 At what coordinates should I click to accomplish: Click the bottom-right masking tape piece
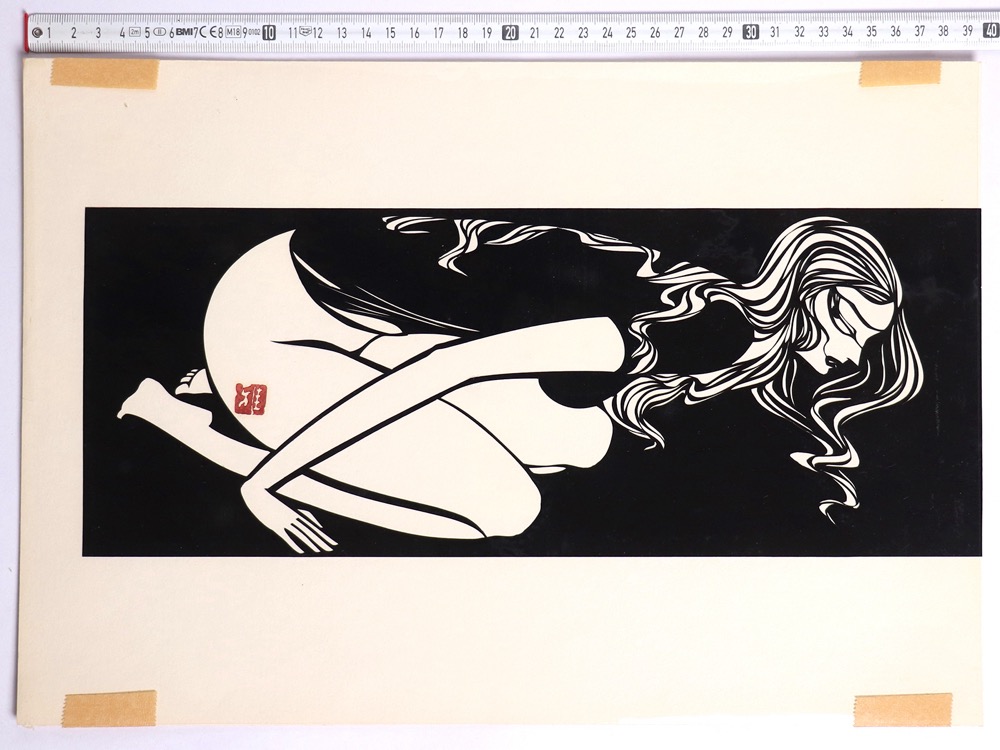click(x=902, y=709)
